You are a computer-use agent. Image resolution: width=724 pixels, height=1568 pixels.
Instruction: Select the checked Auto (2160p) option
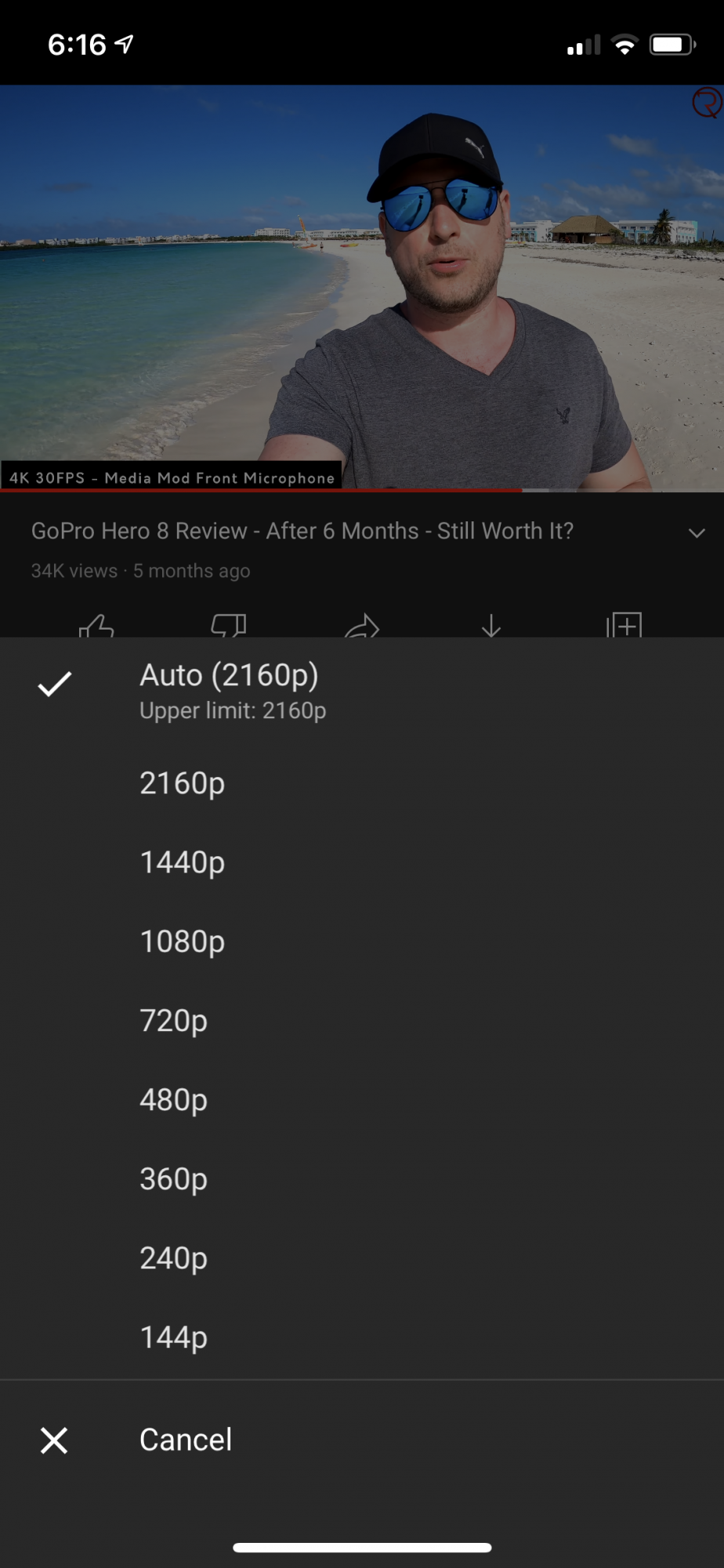click(x=229, y=690)
